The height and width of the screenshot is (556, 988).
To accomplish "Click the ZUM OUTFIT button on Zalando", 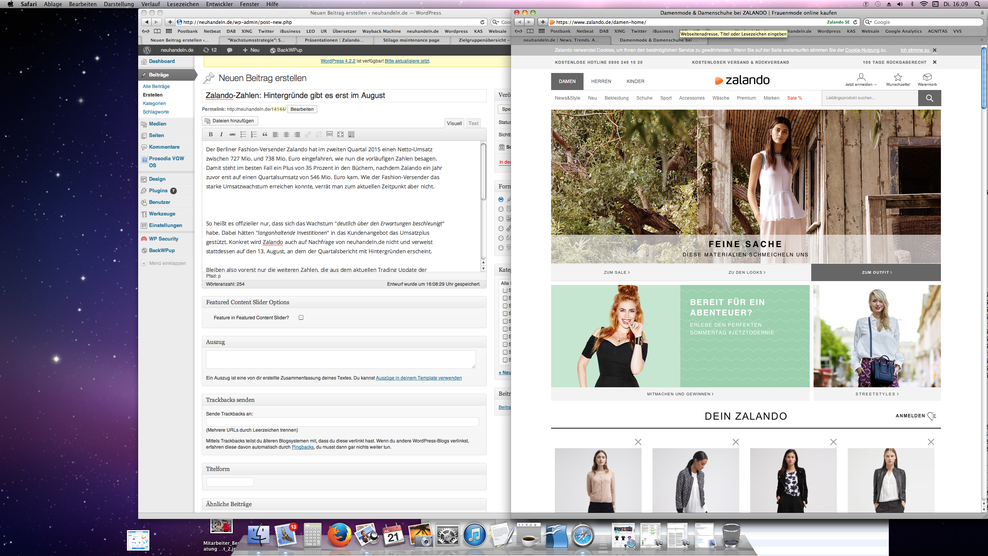I will pos(876,272).
